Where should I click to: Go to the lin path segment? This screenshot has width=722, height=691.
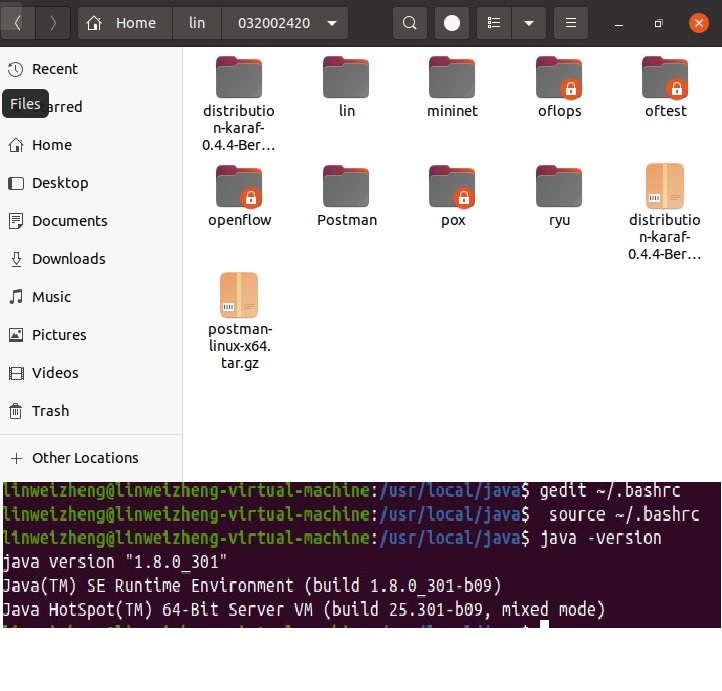point(197,23)
